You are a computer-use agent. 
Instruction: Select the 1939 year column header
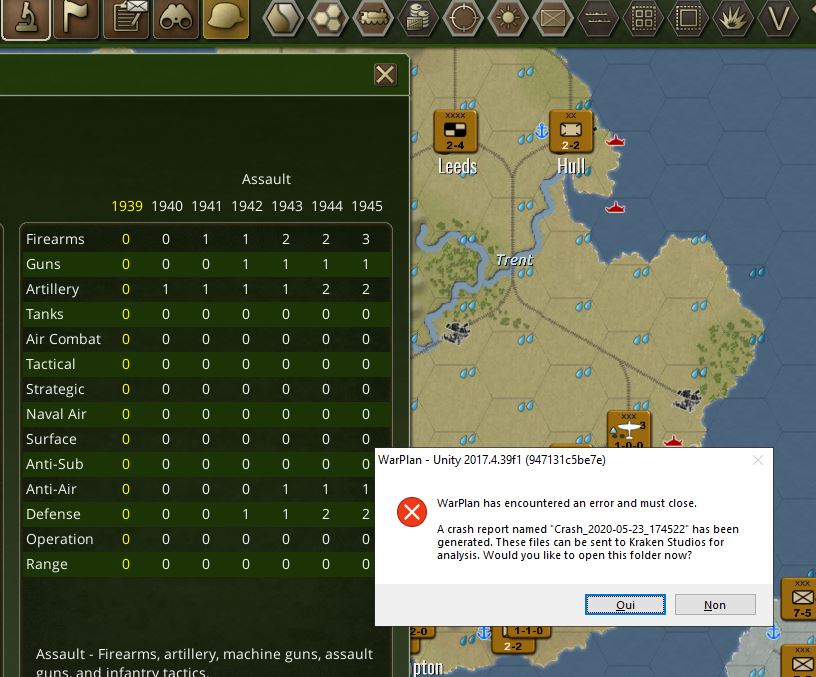click(127, 206)
